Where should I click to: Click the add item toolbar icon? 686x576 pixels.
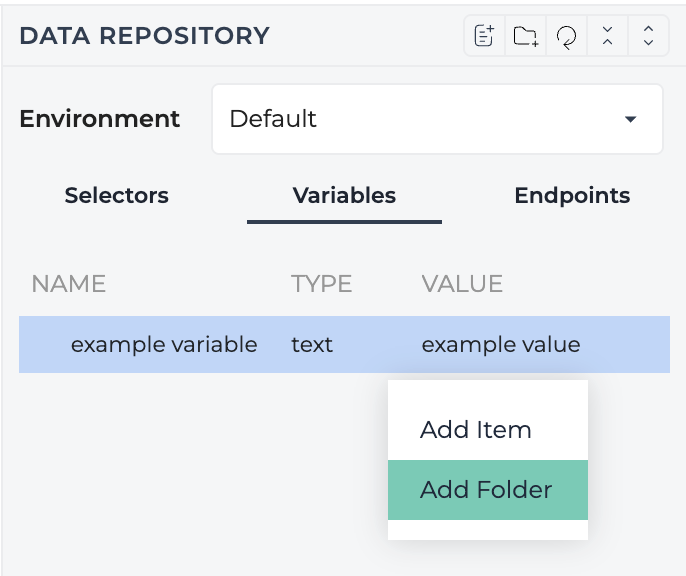tap(484, 36)
